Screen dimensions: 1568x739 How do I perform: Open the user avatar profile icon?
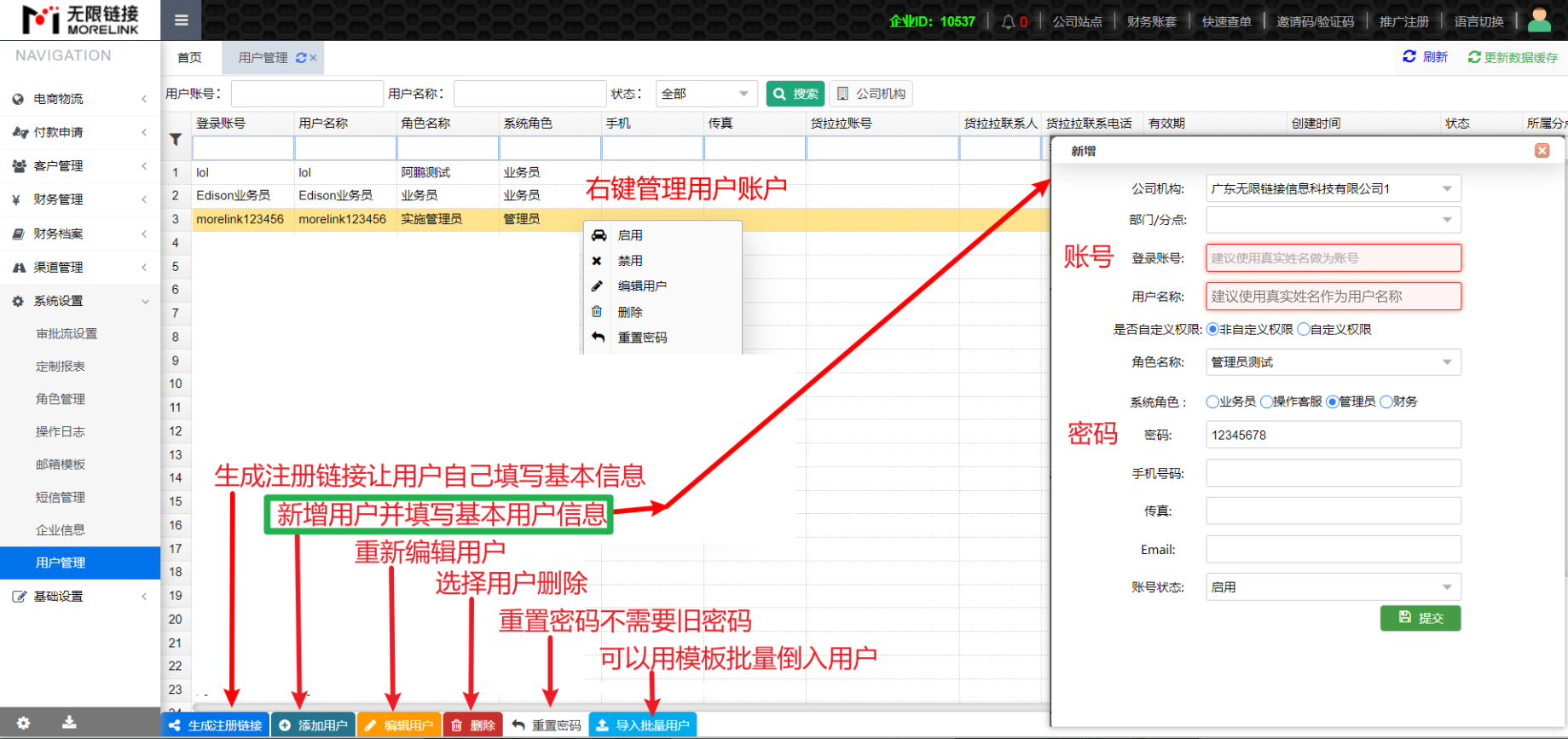tap(1539, 20)
